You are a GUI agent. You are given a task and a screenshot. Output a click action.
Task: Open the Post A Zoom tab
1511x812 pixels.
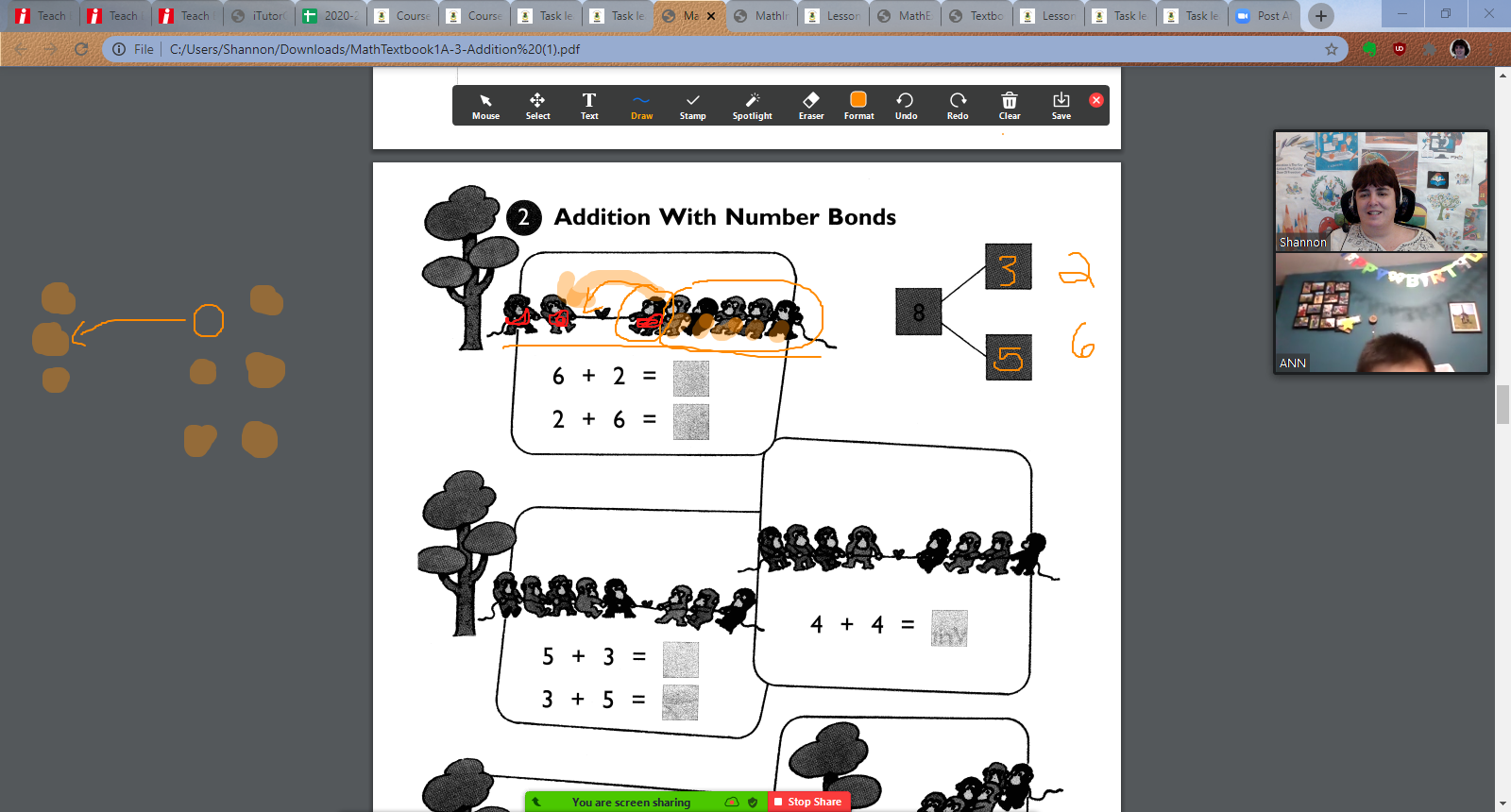(1264, 16)
